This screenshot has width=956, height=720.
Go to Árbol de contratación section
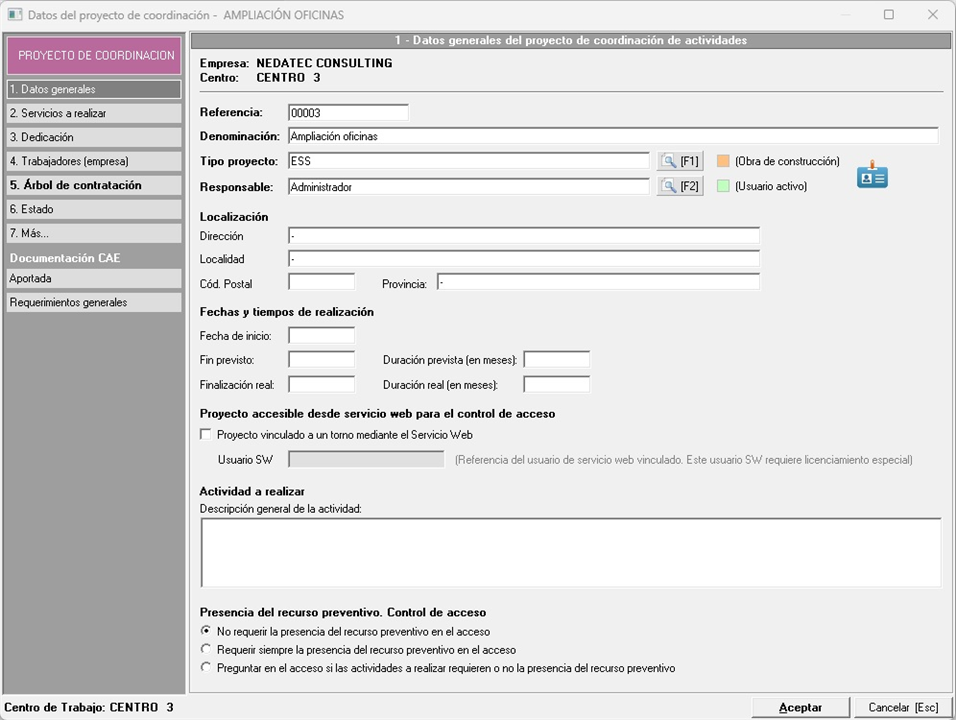[x=94, y=185]
